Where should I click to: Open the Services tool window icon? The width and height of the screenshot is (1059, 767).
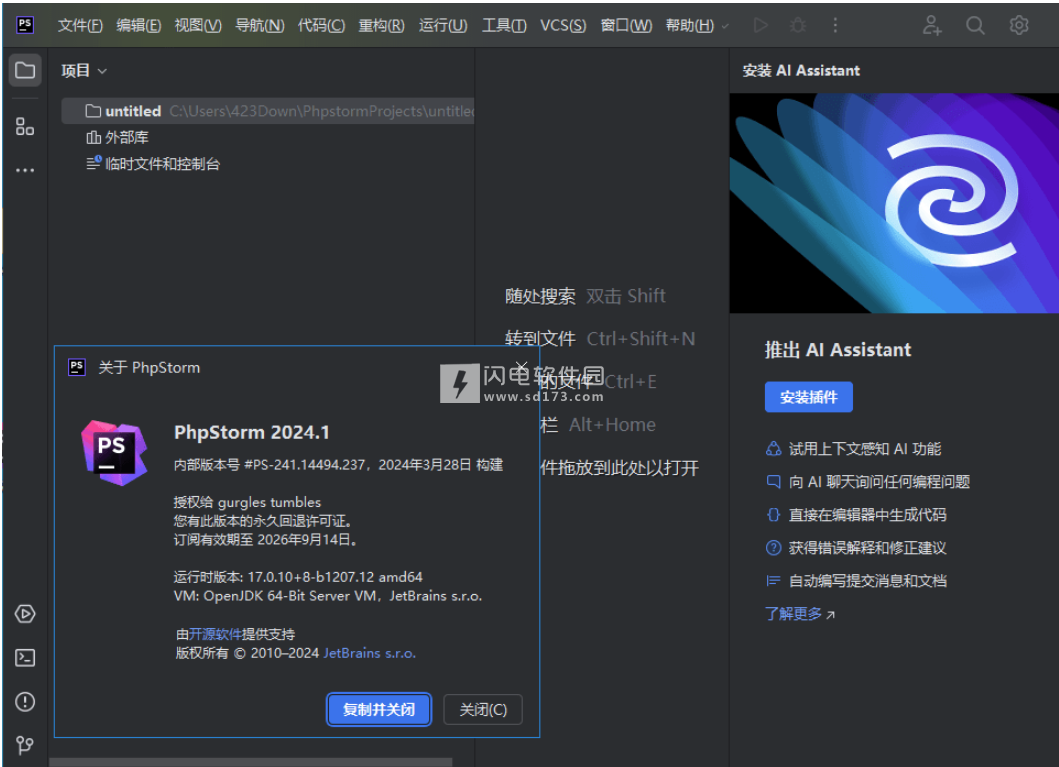point(25,614)
